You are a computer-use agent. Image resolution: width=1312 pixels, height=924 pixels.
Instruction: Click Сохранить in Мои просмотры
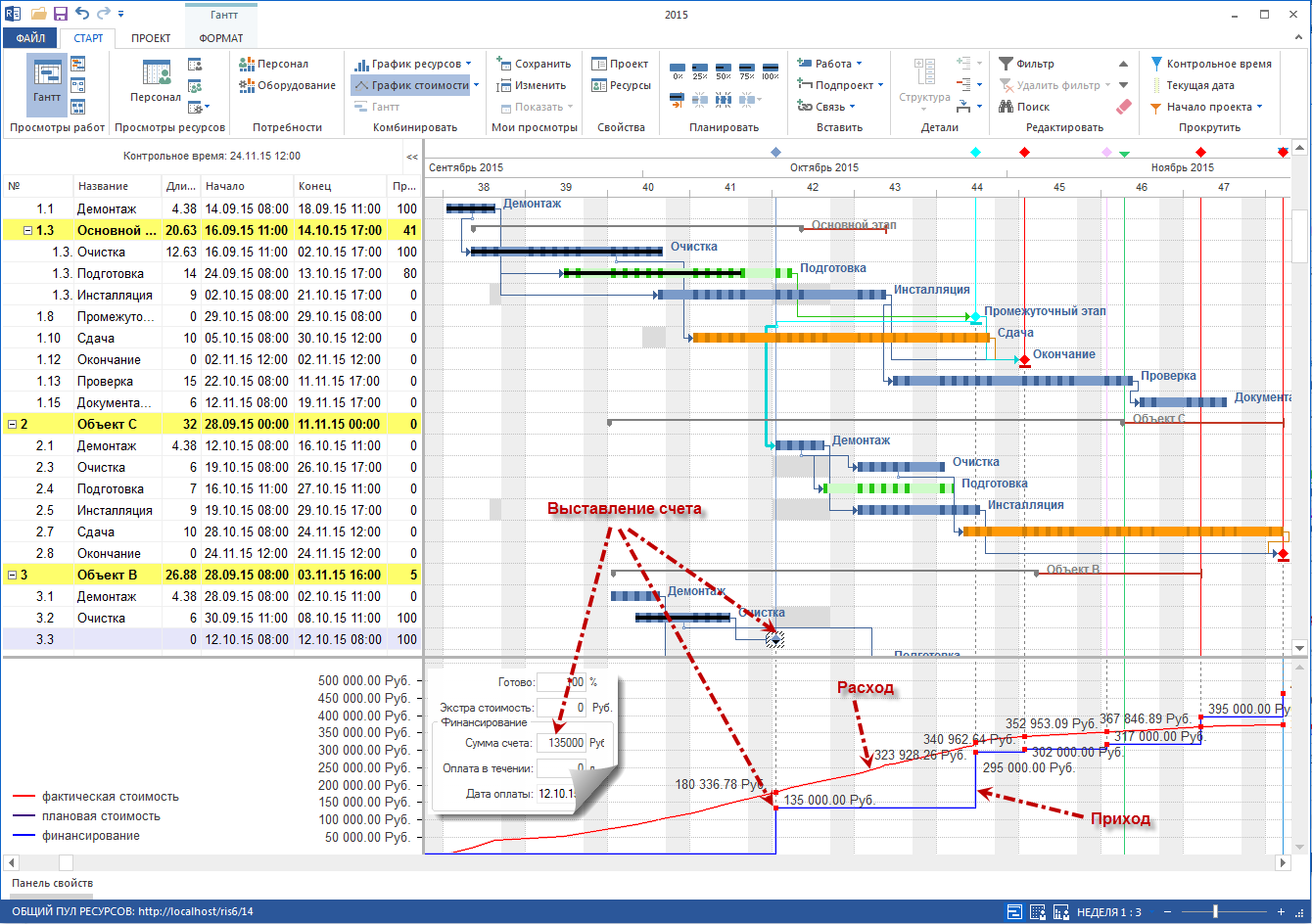tap(535, 64)
